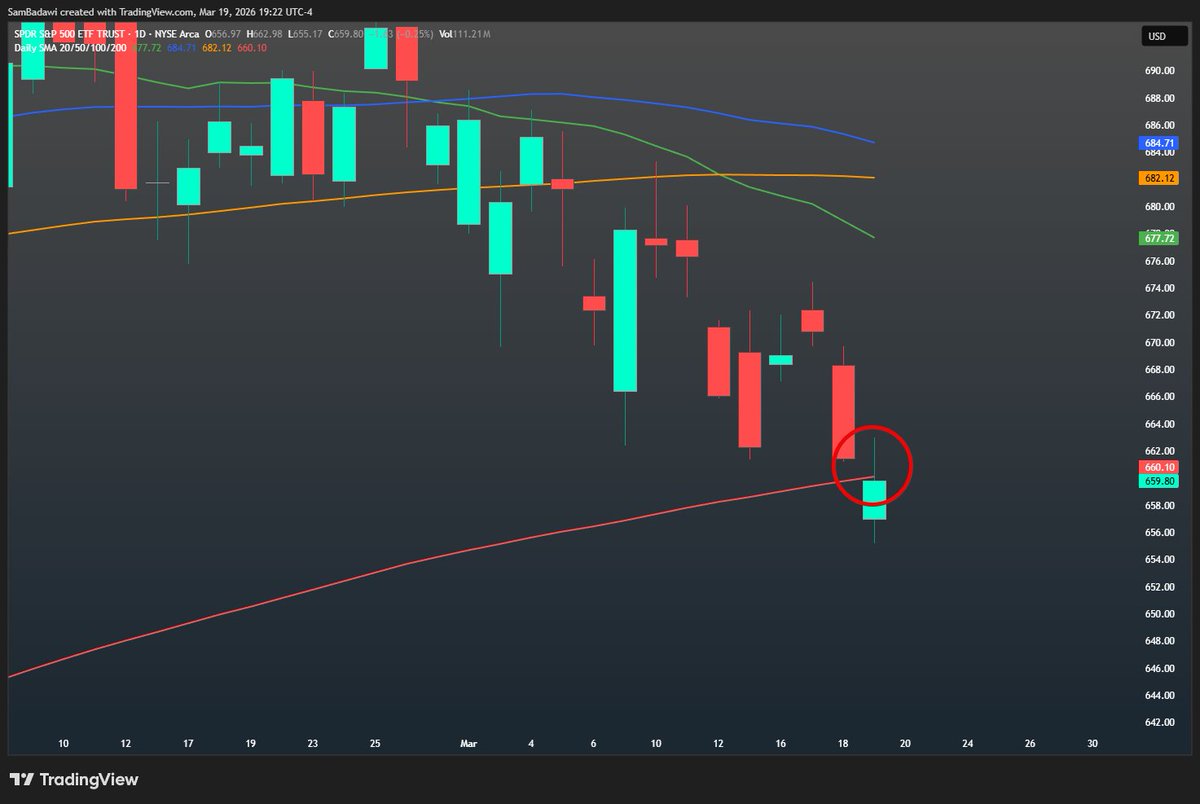Click the low value L655.17
This screenshot has width=1200, height=804.
coord(306,34)
